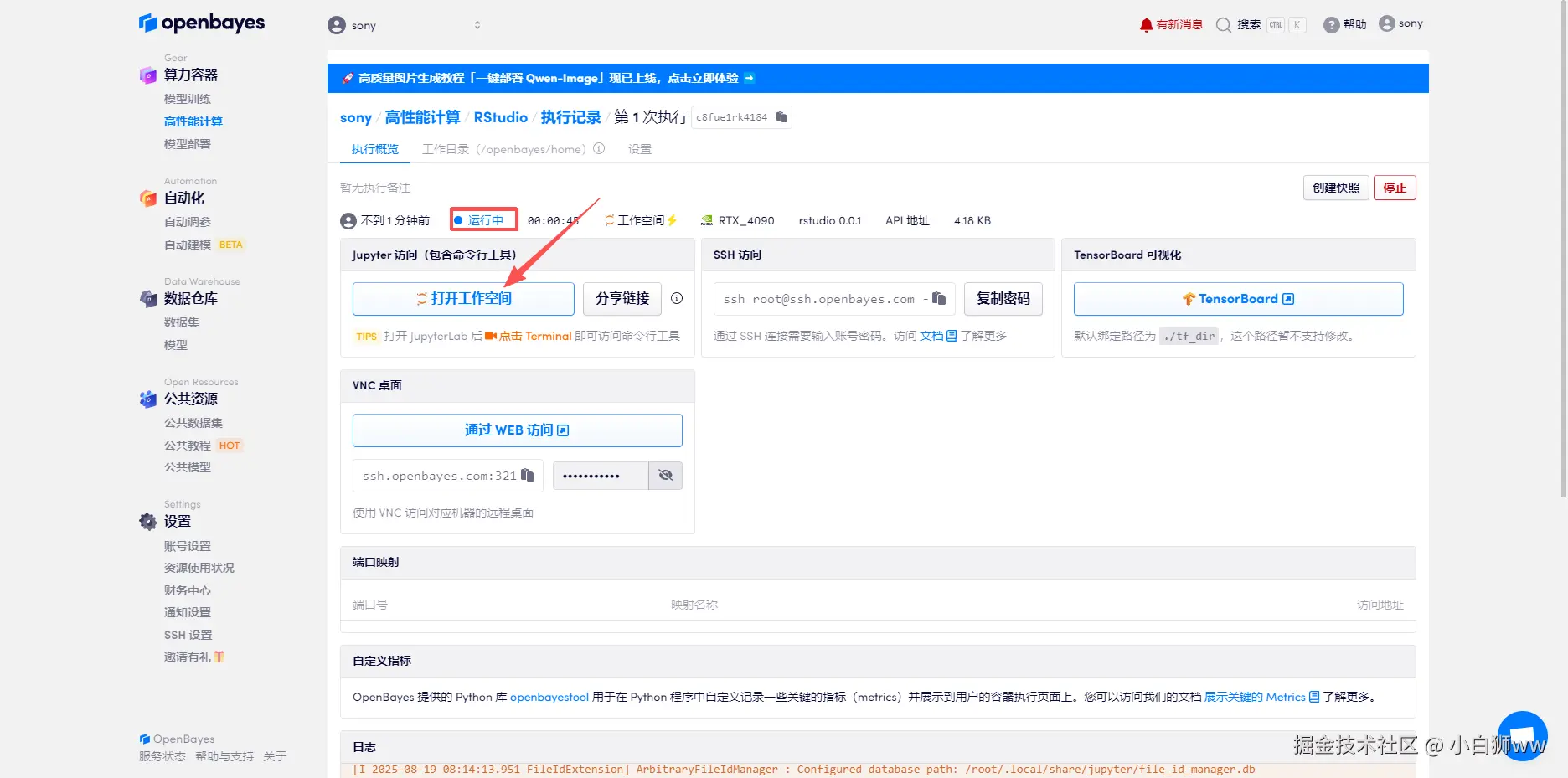Click the openbayes logo

coord(202,23)
